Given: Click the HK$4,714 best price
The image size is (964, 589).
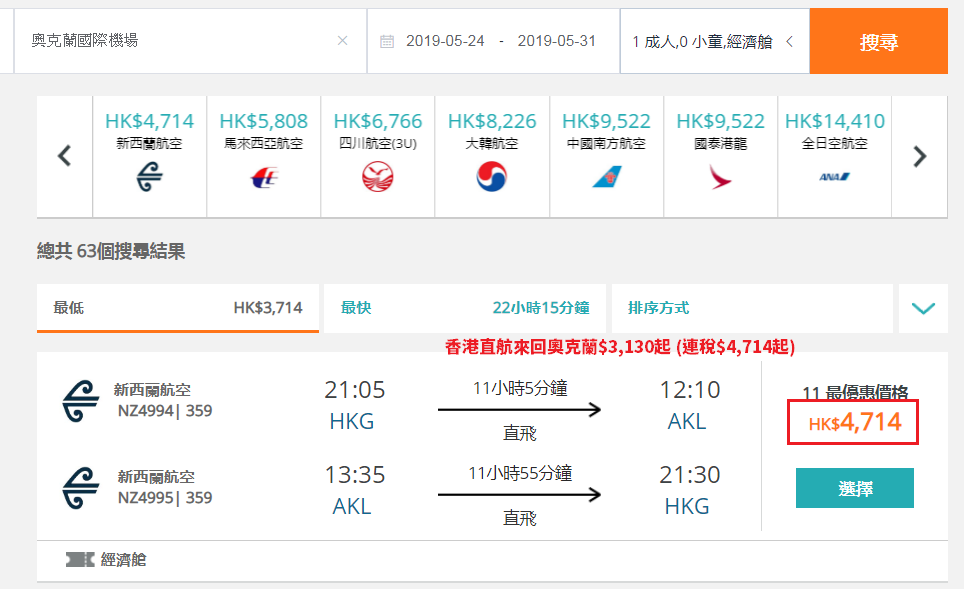Looking at the screenshot, I should click(853, 422).
